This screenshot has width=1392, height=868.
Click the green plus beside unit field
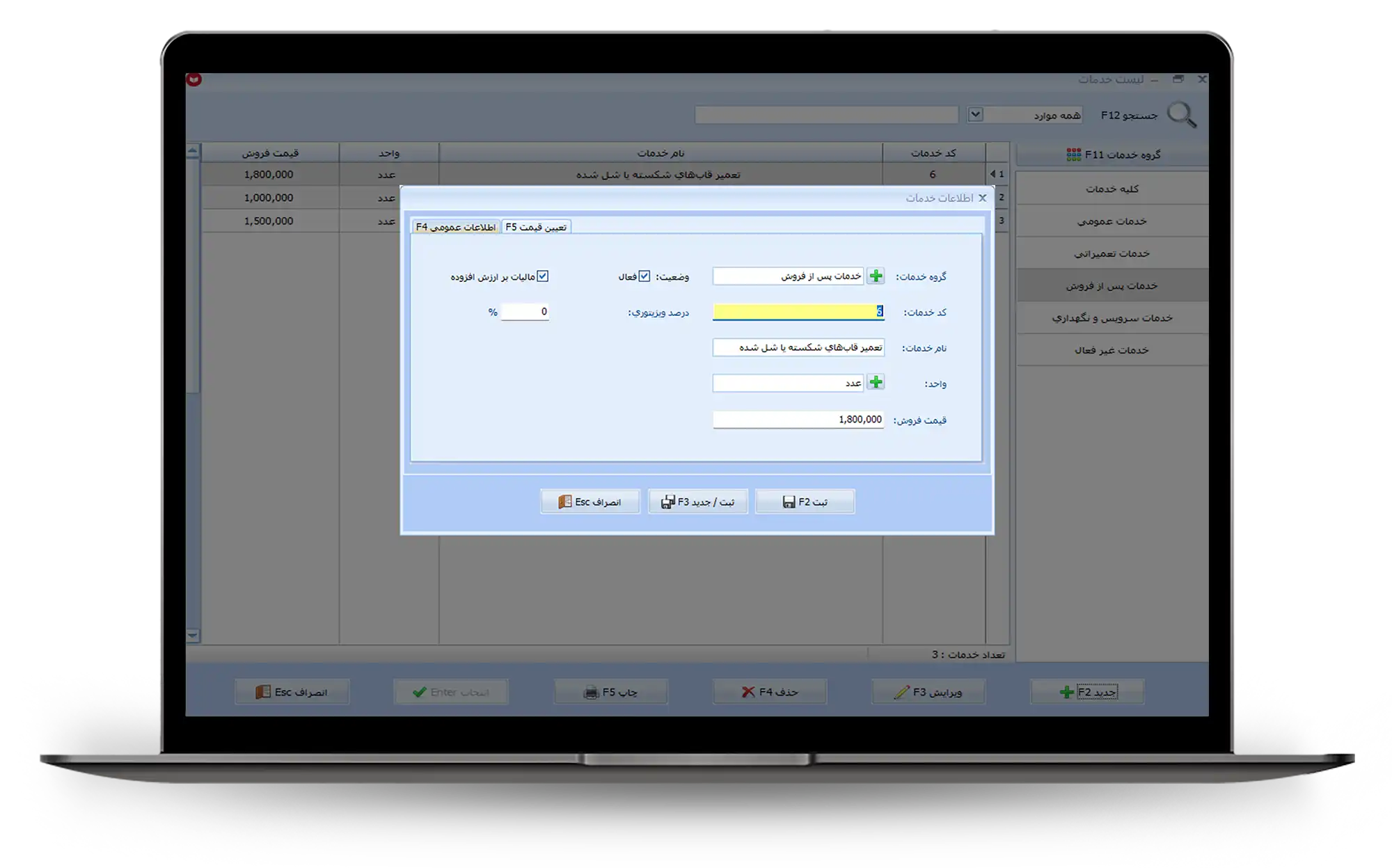pyautogui.click(x=876, y=383)
